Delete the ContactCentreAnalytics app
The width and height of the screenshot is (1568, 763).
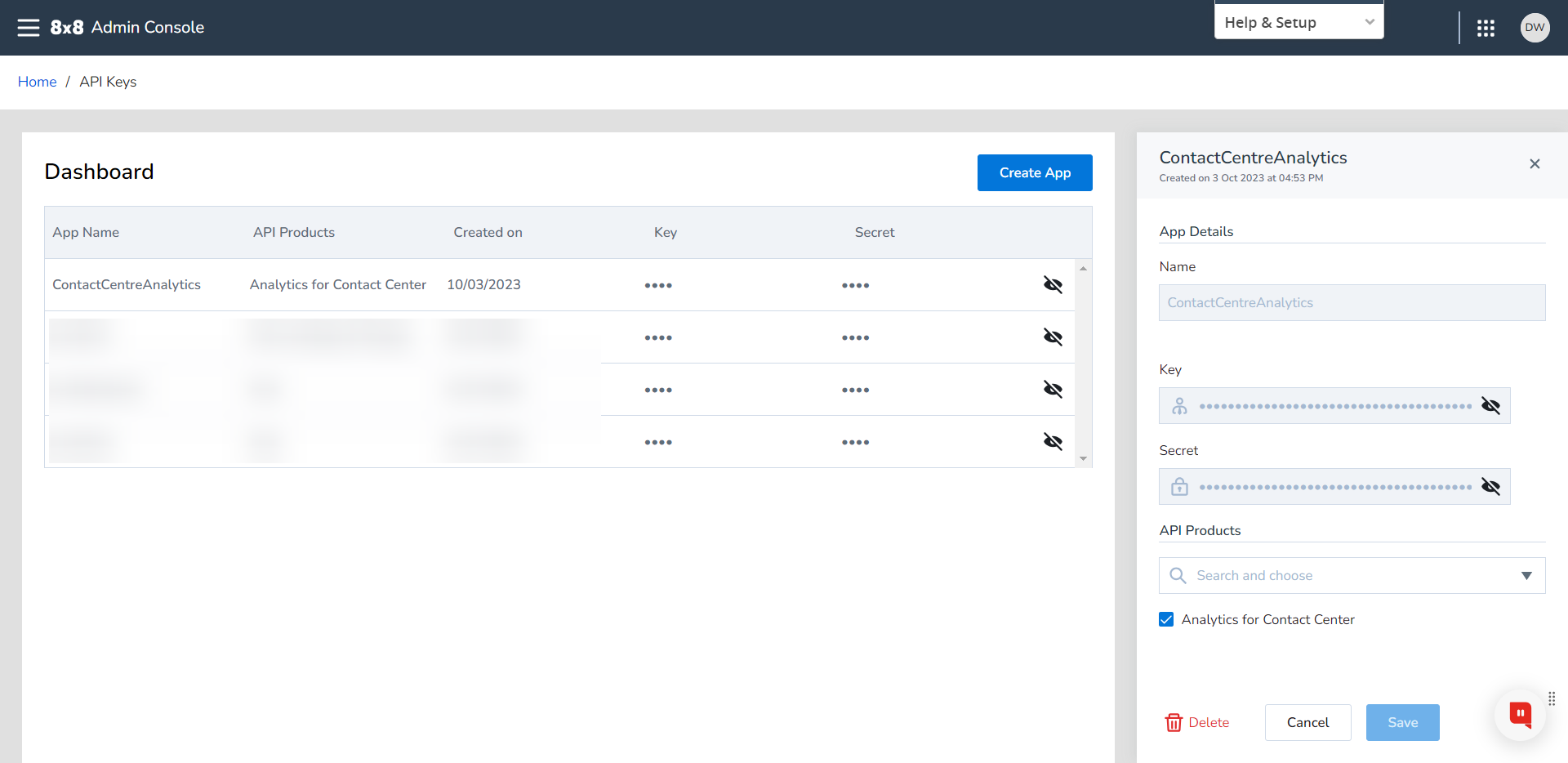click(1197, 722)
